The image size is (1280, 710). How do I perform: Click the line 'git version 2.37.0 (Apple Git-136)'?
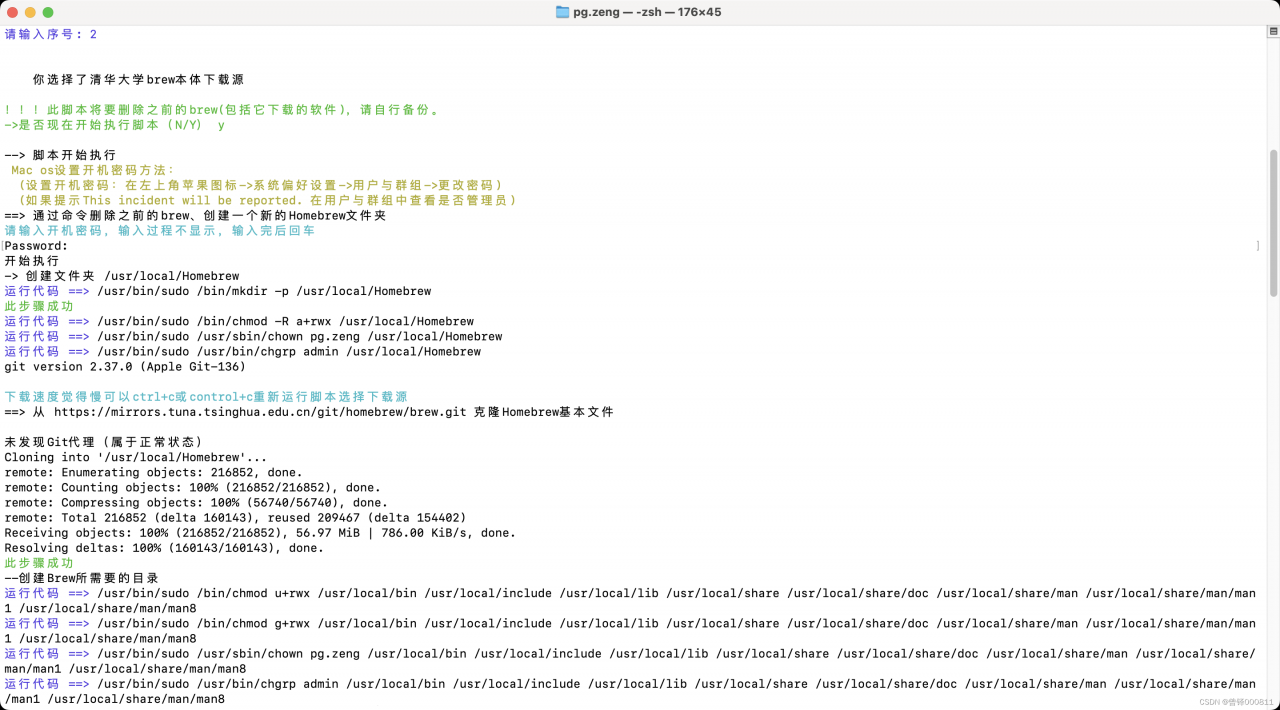point(125,366)
